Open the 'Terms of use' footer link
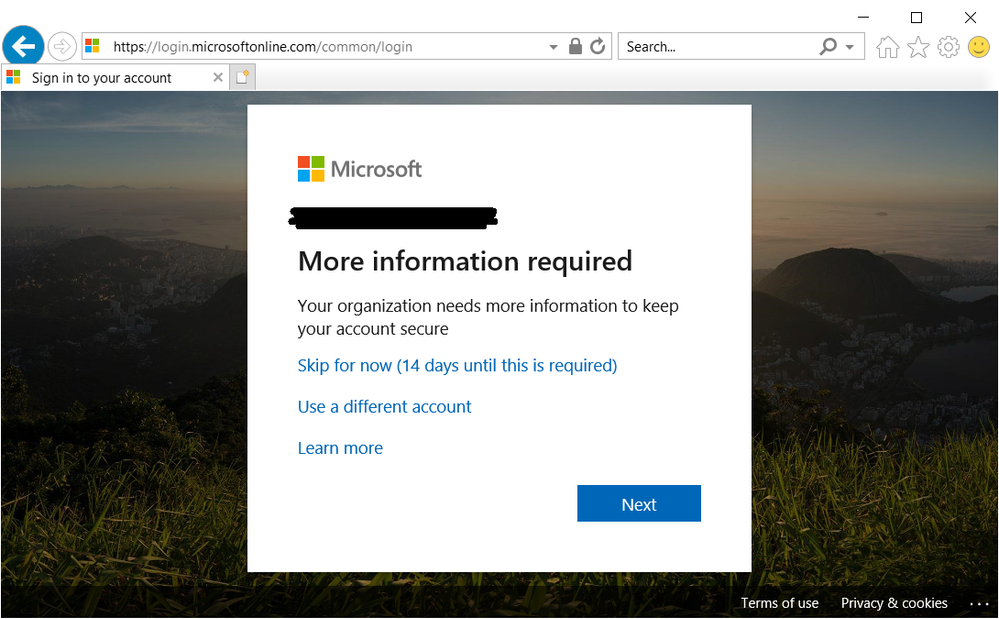Viewport: 999px width, 619px height. [779, 603]
